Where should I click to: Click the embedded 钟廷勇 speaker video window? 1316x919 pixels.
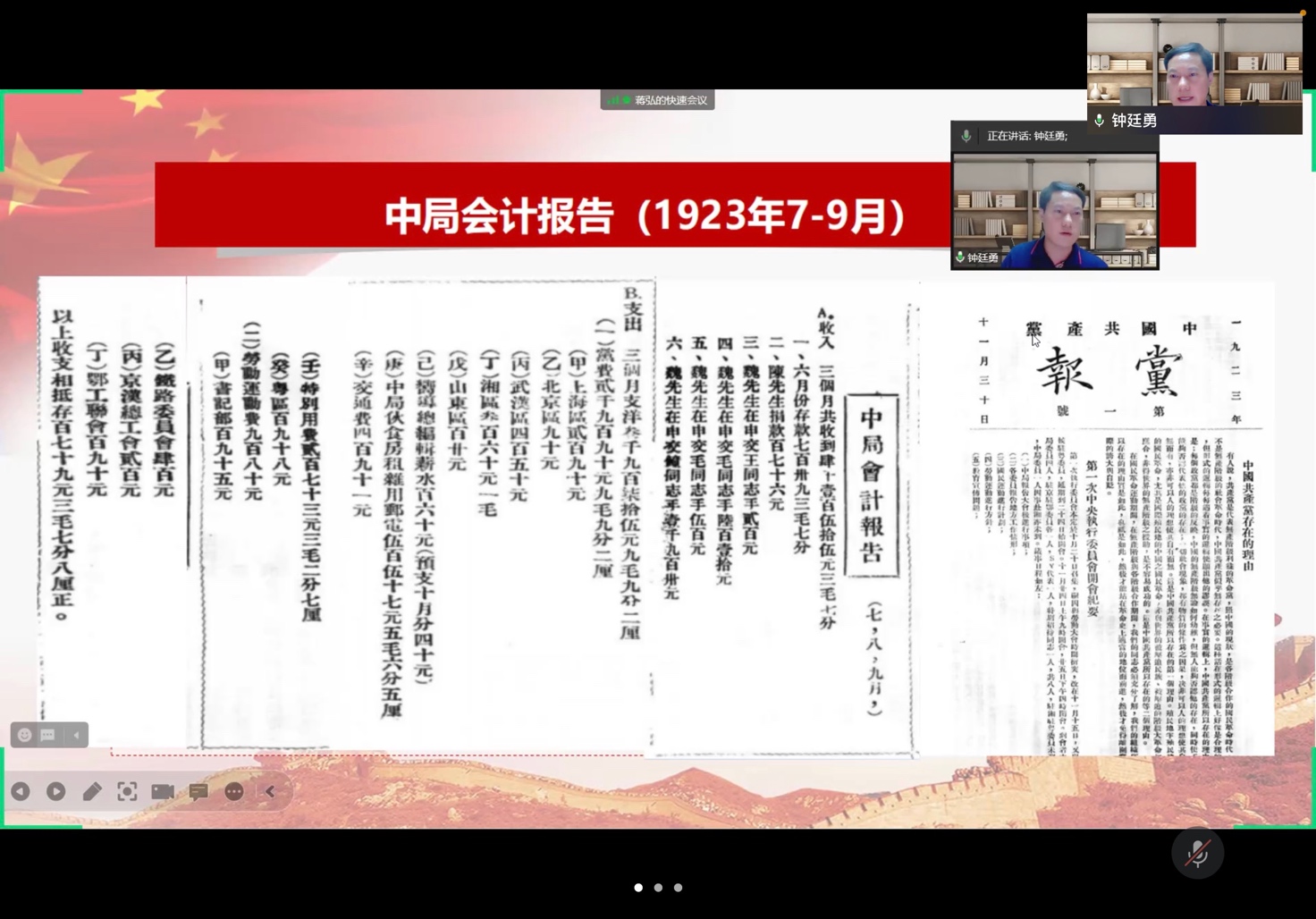[1054, 210]
